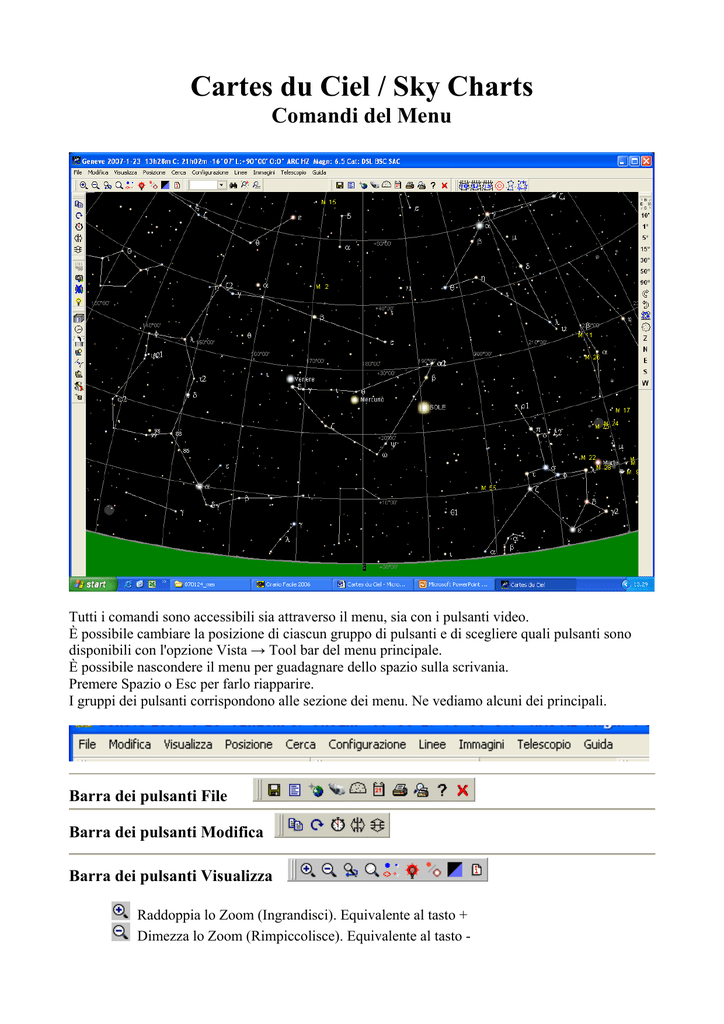Open the dropdown arrow of the toolbar combo box

(221, 185)
